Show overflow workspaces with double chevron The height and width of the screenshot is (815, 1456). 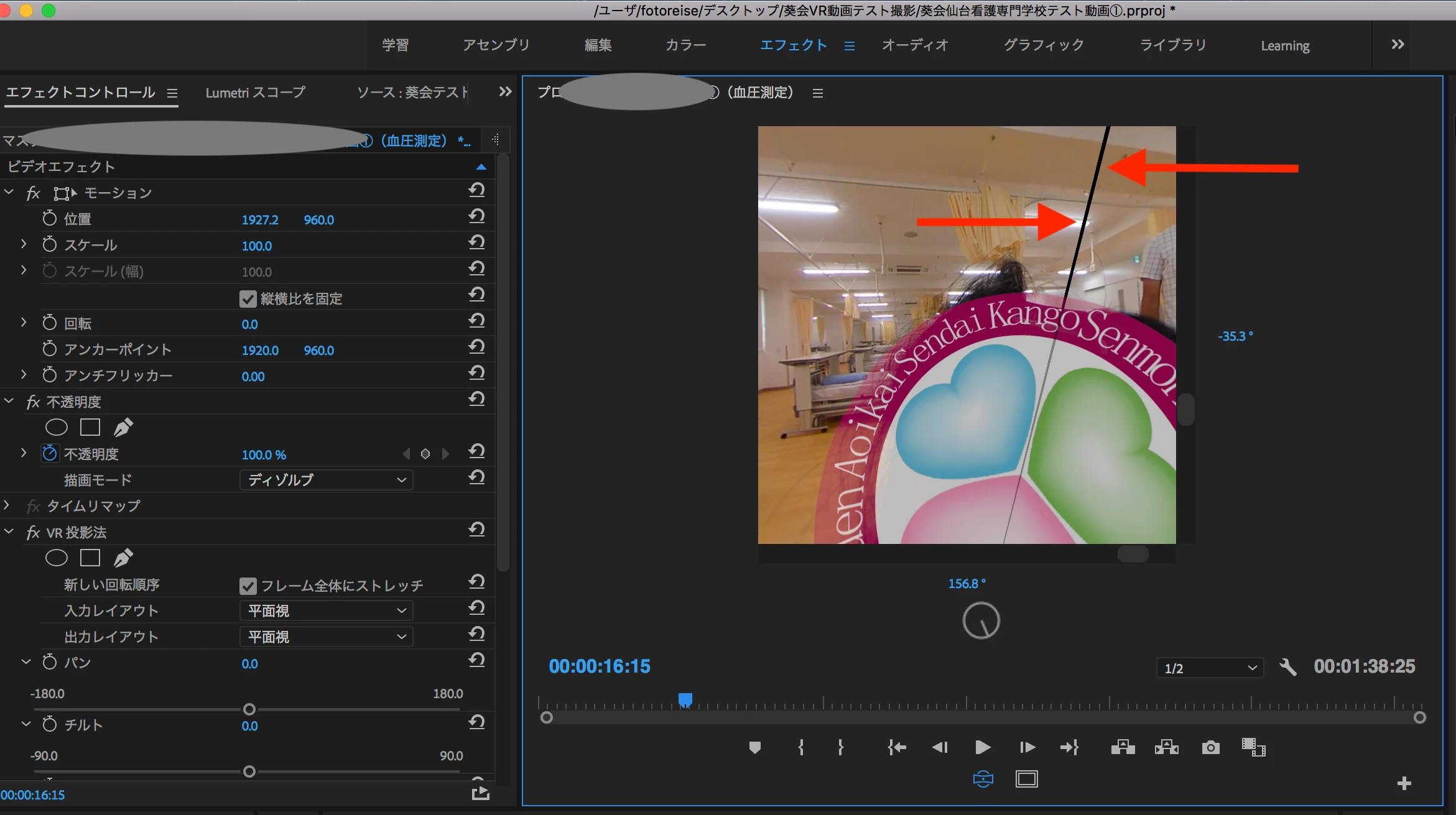1398,45
